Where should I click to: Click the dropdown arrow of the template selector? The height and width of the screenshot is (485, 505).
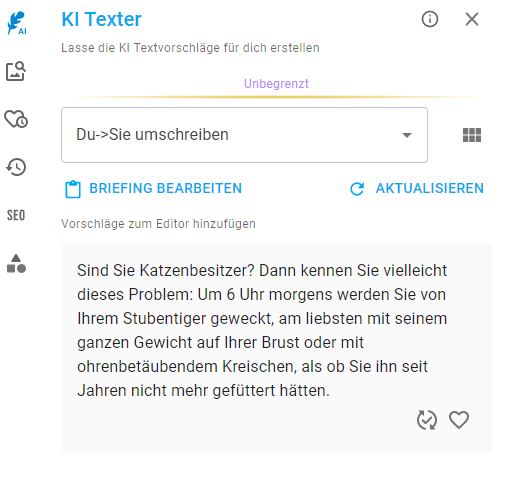tap(407, 135)
